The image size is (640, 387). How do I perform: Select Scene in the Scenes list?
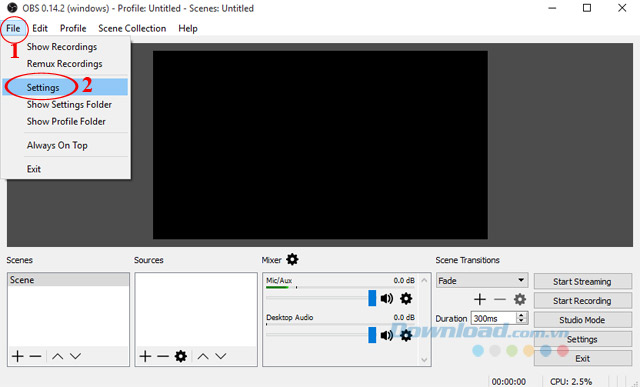(68, 280)
